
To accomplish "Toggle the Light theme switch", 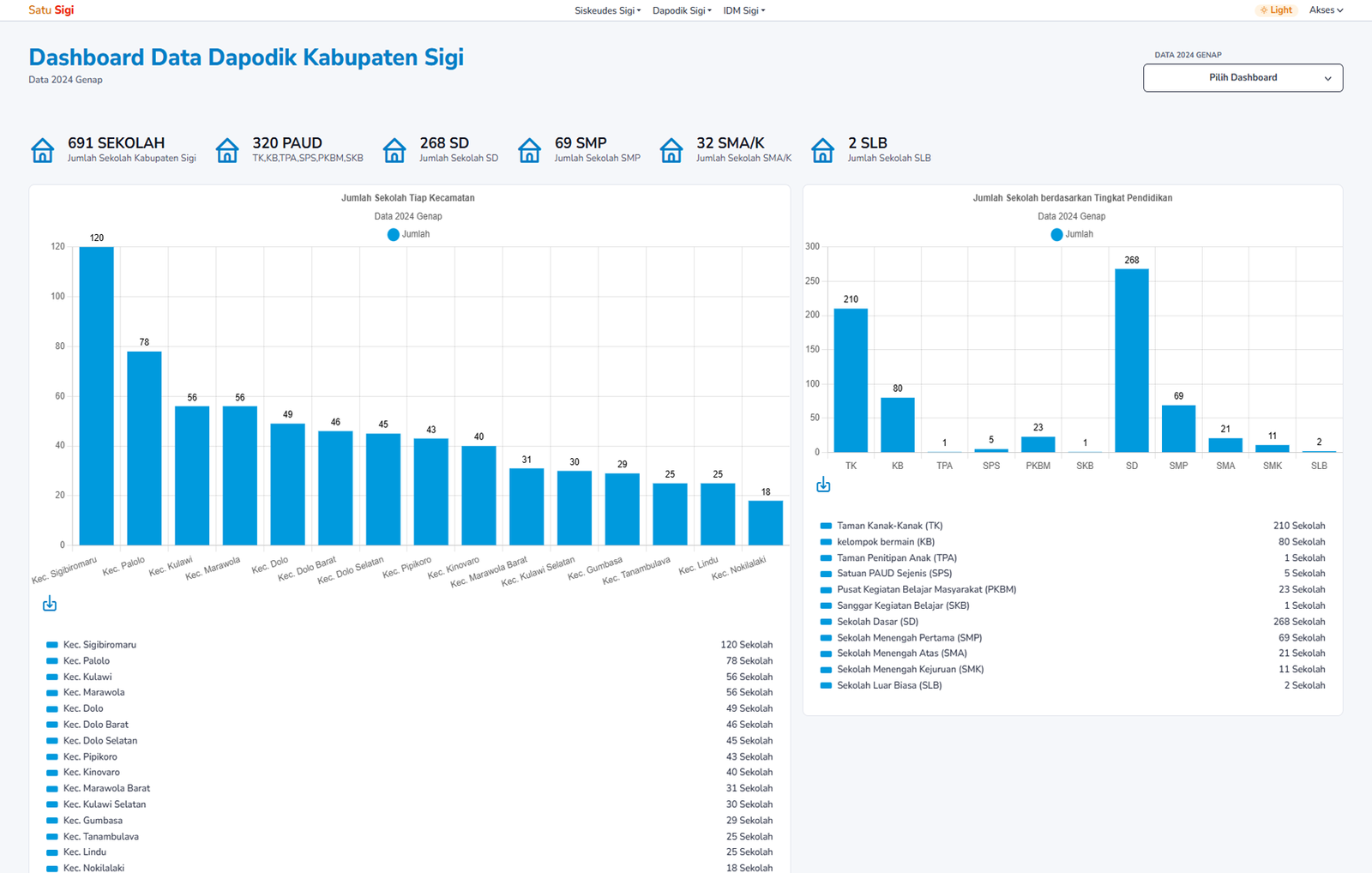I will point(1276,10).
